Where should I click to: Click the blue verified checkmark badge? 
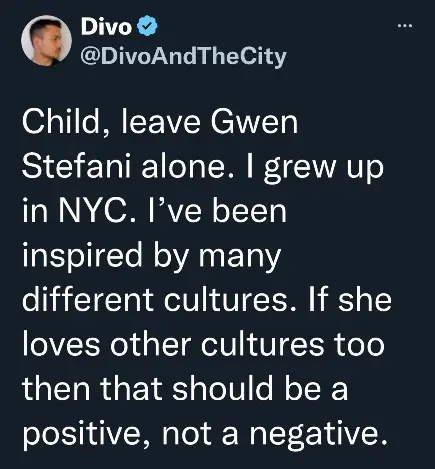(x=147, y=26)
